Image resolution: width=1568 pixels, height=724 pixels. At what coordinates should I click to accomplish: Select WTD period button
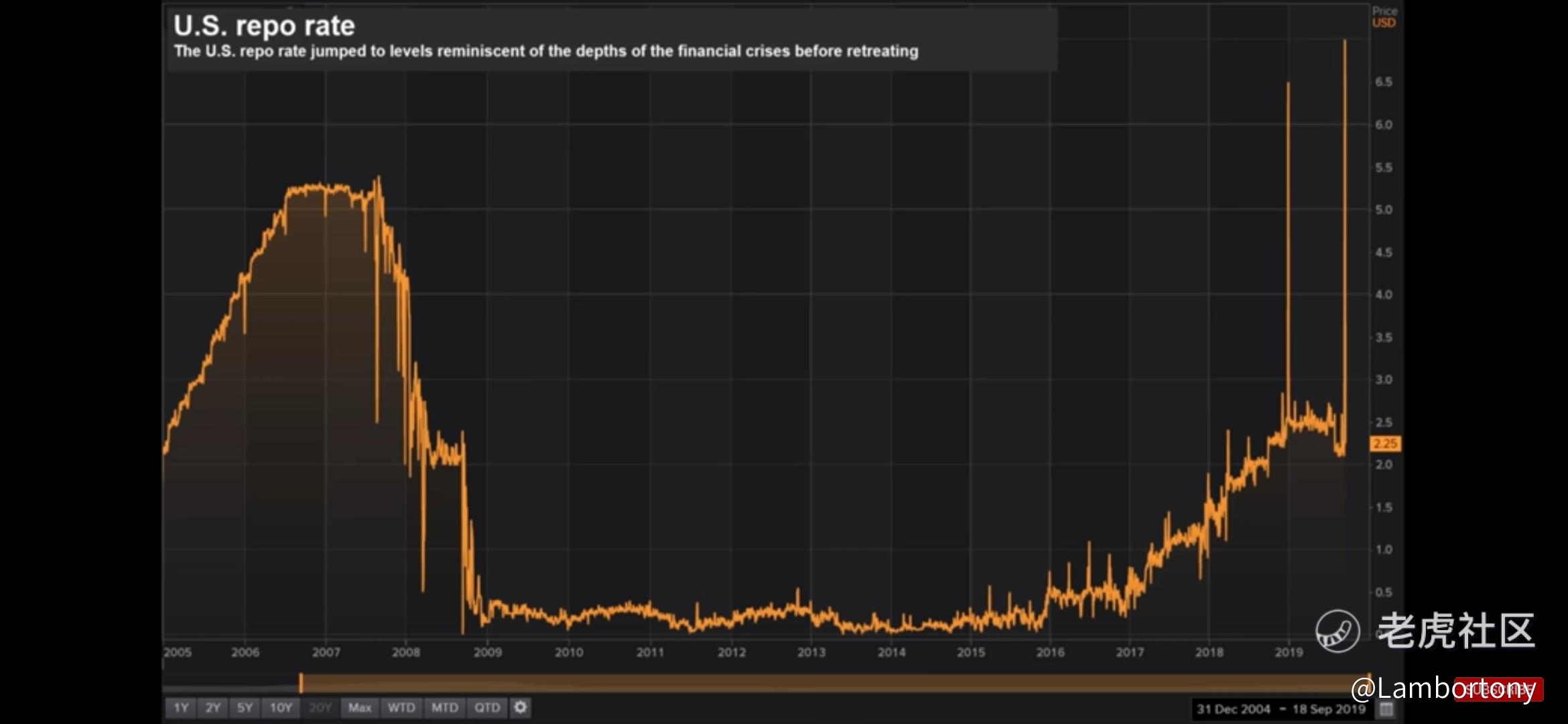pos(401,707)
